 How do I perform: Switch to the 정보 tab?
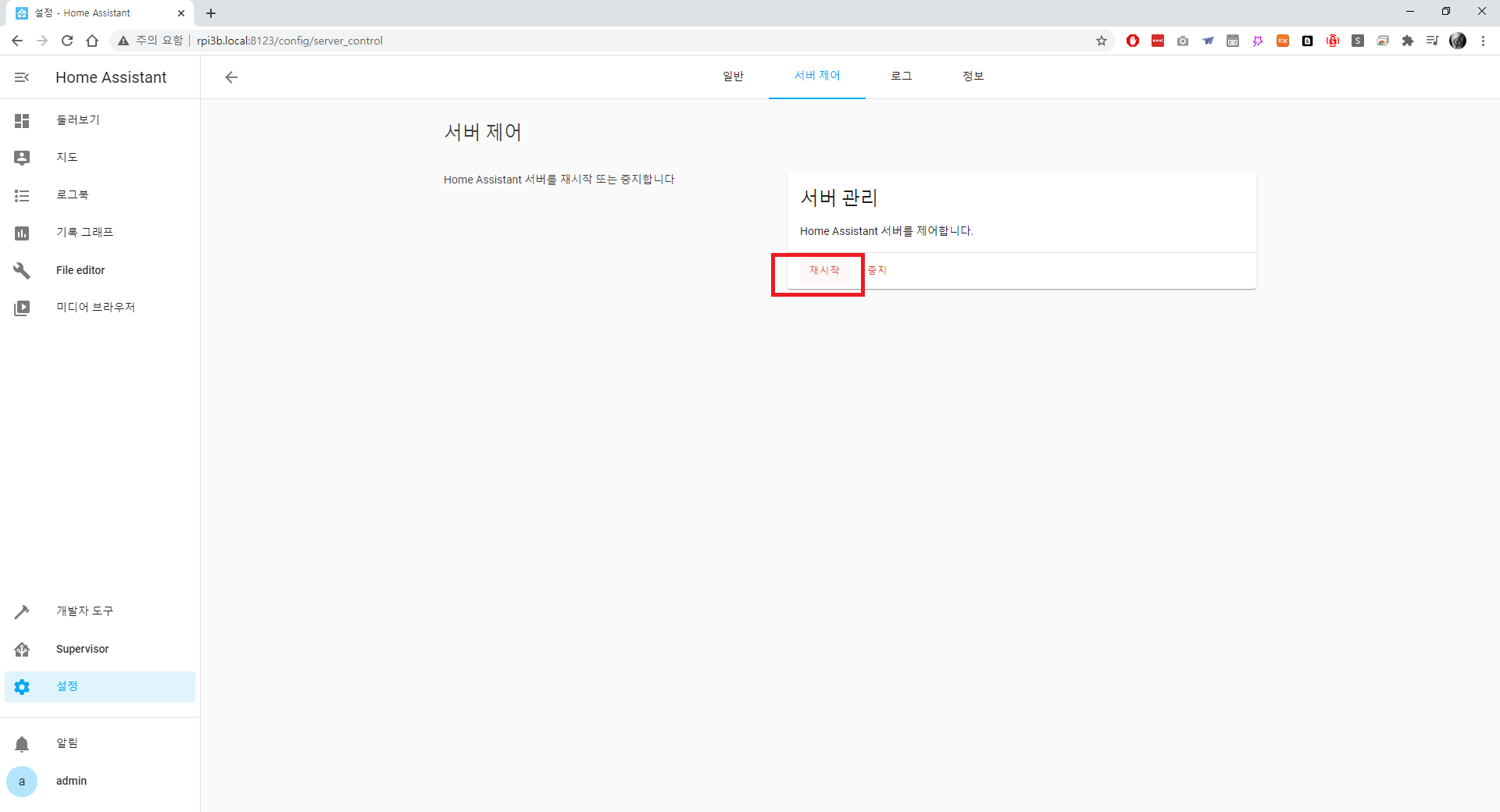(973, 77)
